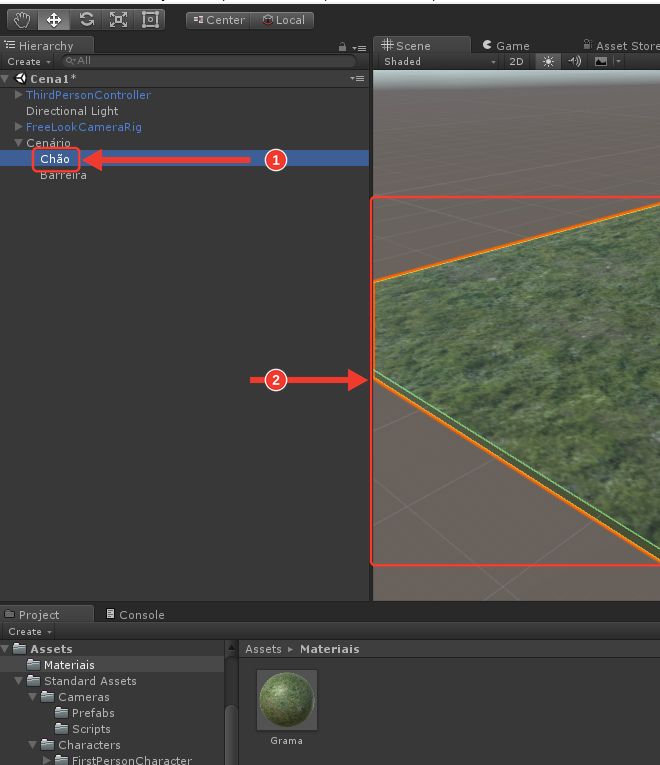
Task: Collapse the Cenário group
Action: [x=19, y=142]
